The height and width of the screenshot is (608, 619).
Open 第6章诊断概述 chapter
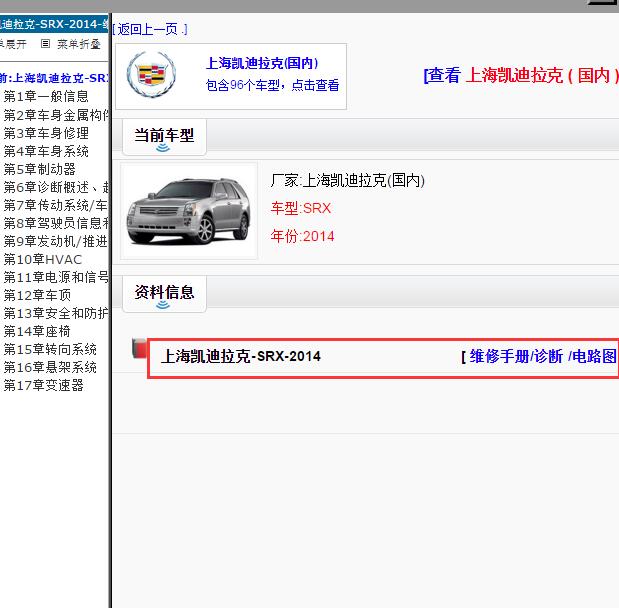56,187
